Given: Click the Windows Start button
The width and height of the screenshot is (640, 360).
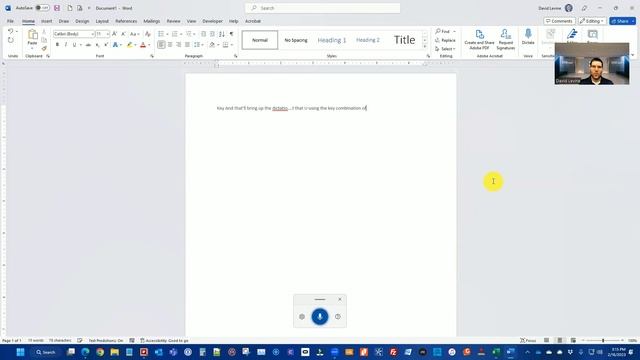Looking at the screenshot, I should [x=20, y=352].
